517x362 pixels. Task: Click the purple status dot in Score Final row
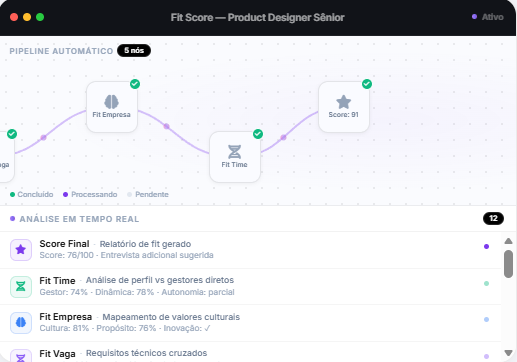pos(486,247)
